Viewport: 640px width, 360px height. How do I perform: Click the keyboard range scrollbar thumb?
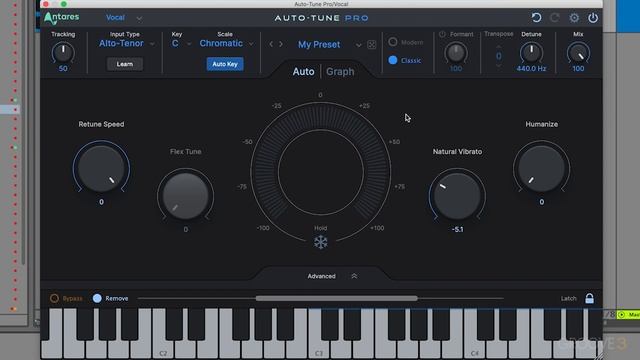337,298
